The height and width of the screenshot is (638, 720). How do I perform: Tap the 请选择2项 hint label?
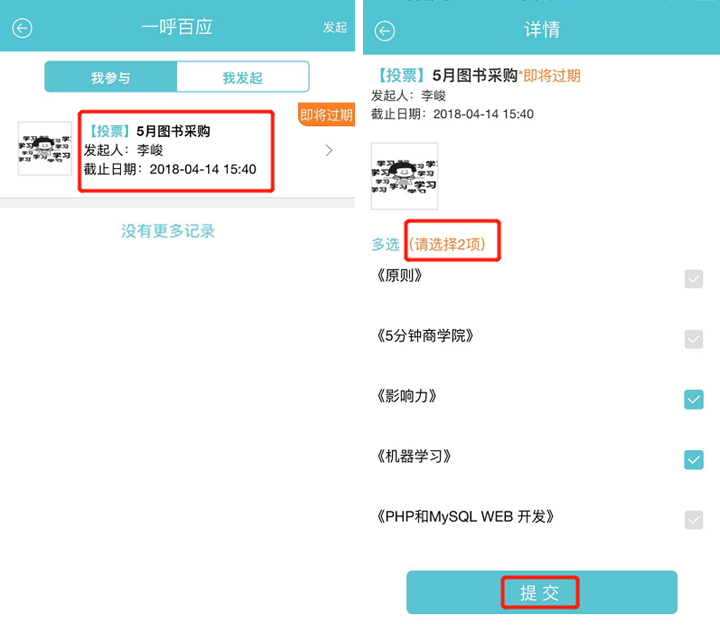[447, 244]
